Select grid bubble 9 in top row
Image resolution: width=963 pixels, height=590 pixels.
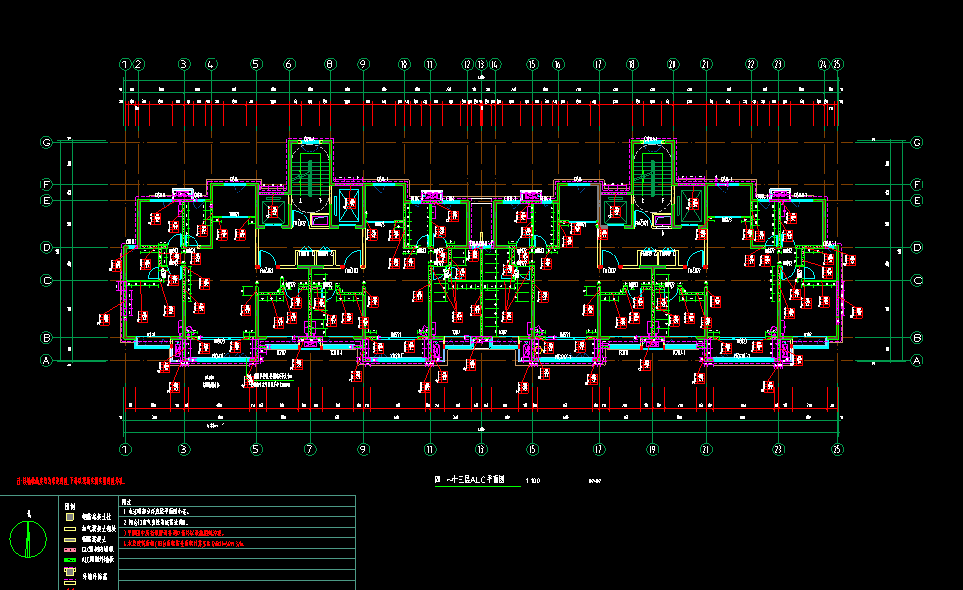363,64
